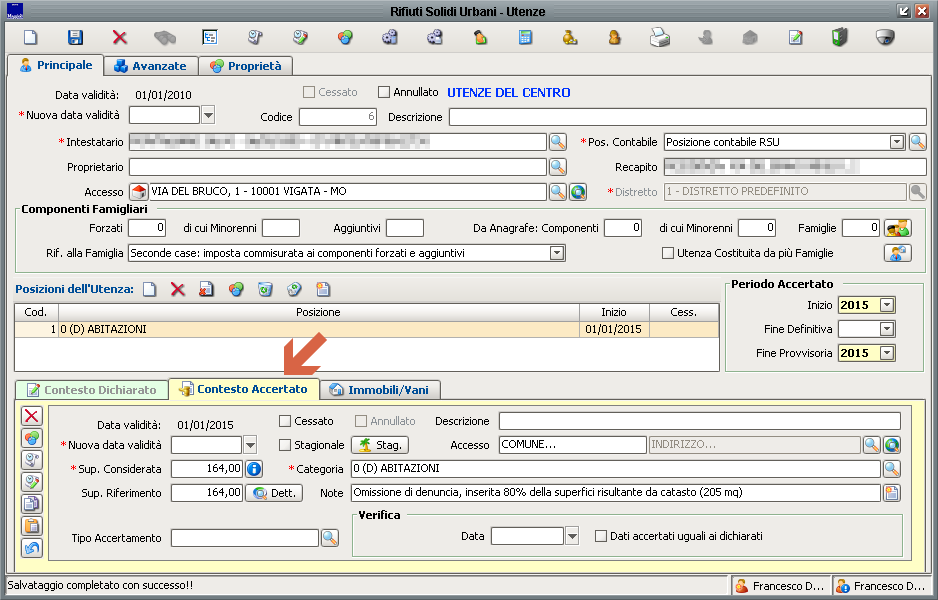Tick 'Utenza Costituita da più Famiglie' checkbox
Image resolution: width=938 pixels, height=600 pixels.
(668, 254)
